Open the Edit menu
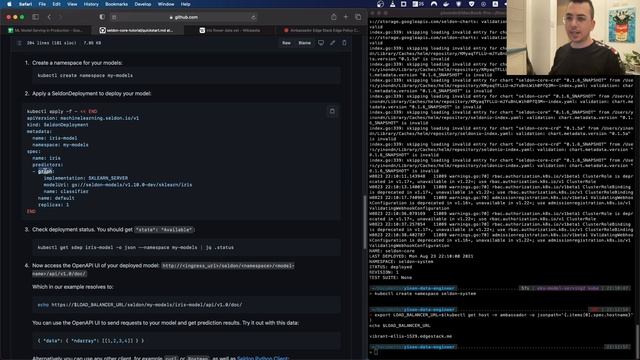This screenshot has height=360, width=640. coord(56,4)
